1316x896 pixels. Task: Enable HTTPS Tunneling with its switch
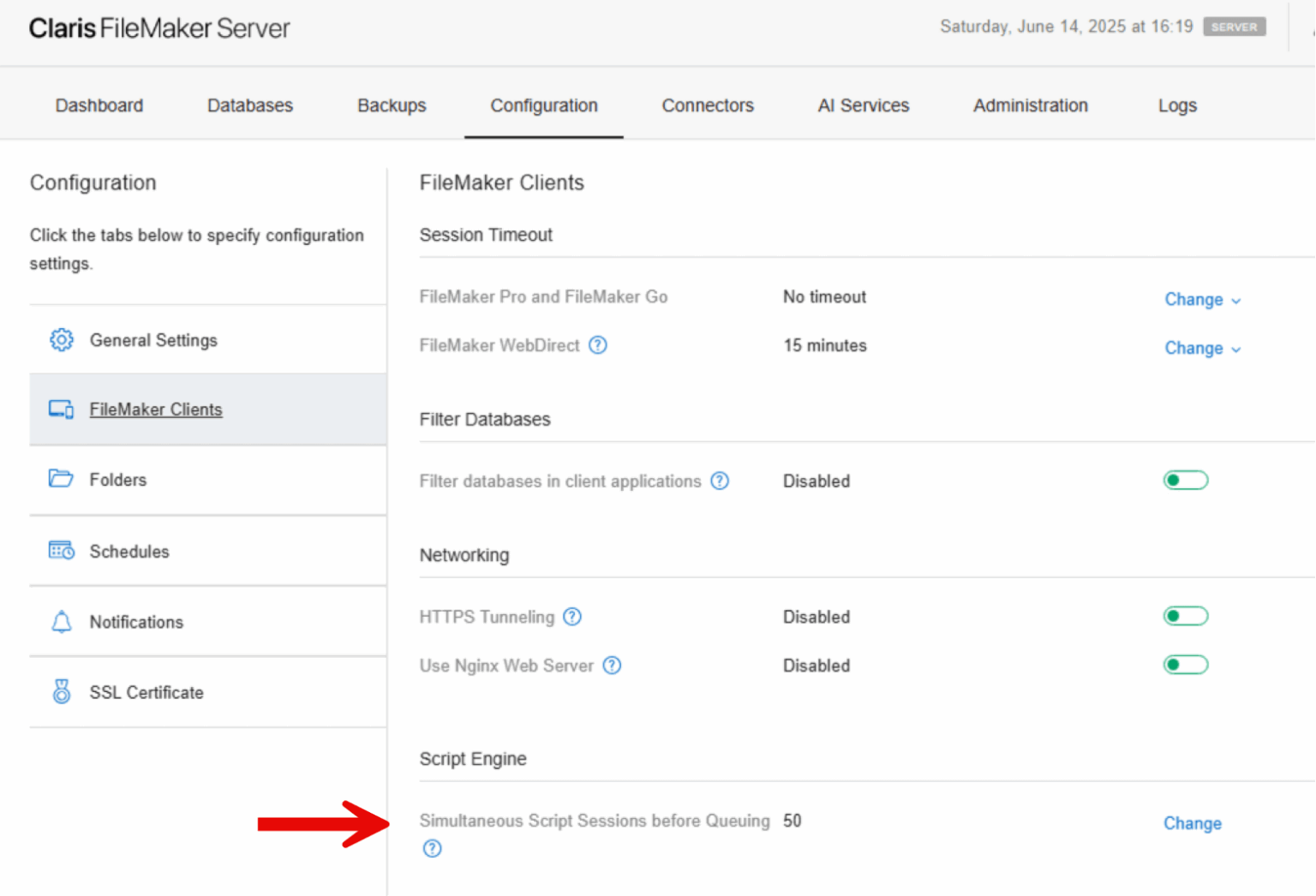pos(1185,616)
